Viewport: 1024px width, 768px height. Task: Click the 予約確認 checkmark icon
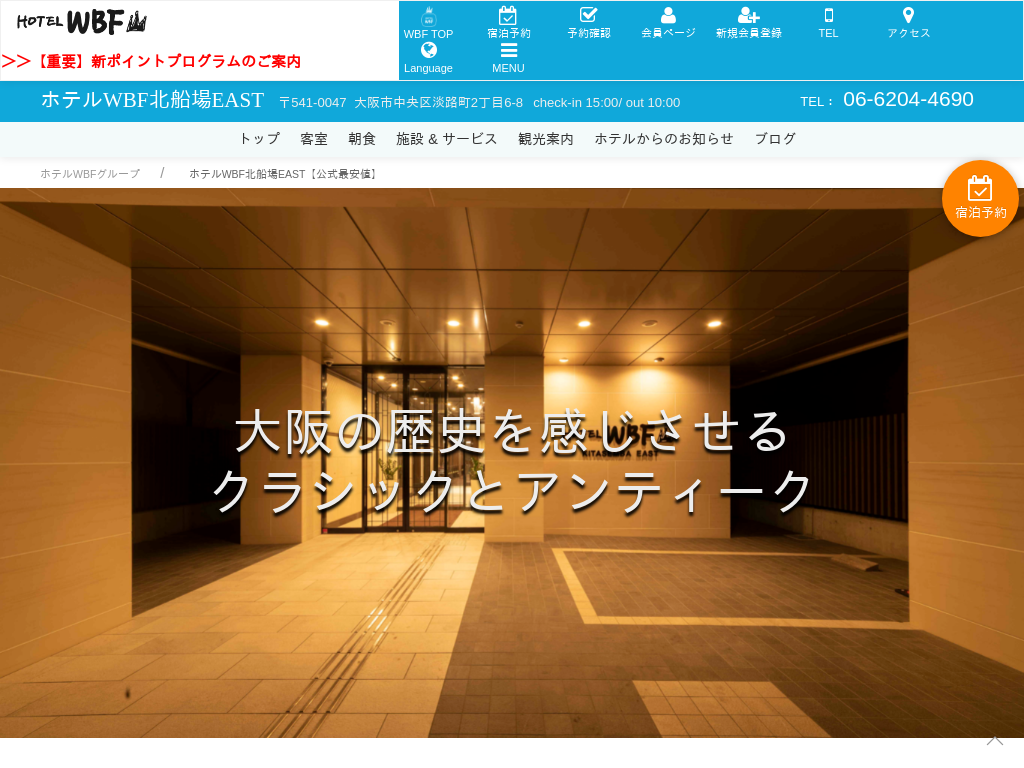(588, 14)
